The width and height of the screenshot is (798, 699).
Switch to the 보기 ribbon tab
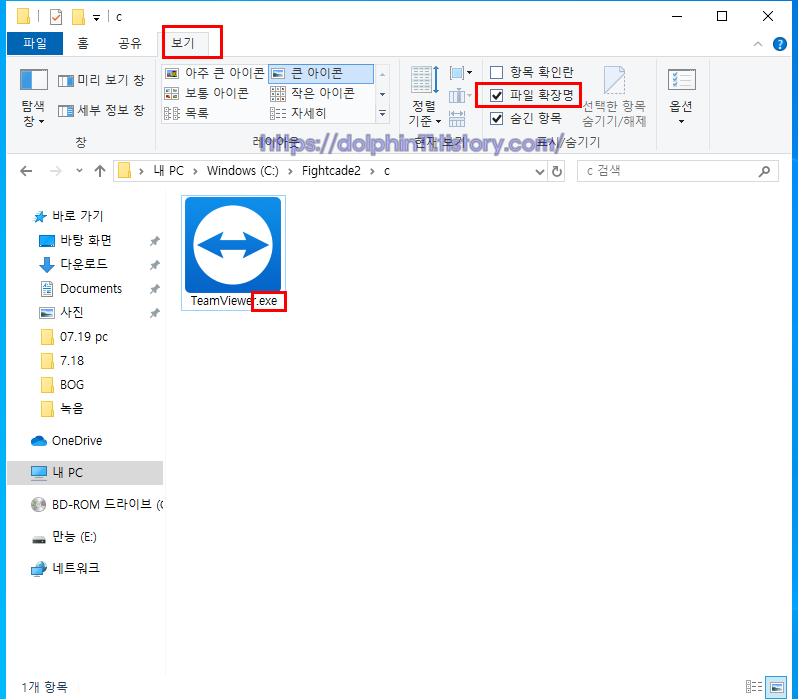(x=183, y=43)
